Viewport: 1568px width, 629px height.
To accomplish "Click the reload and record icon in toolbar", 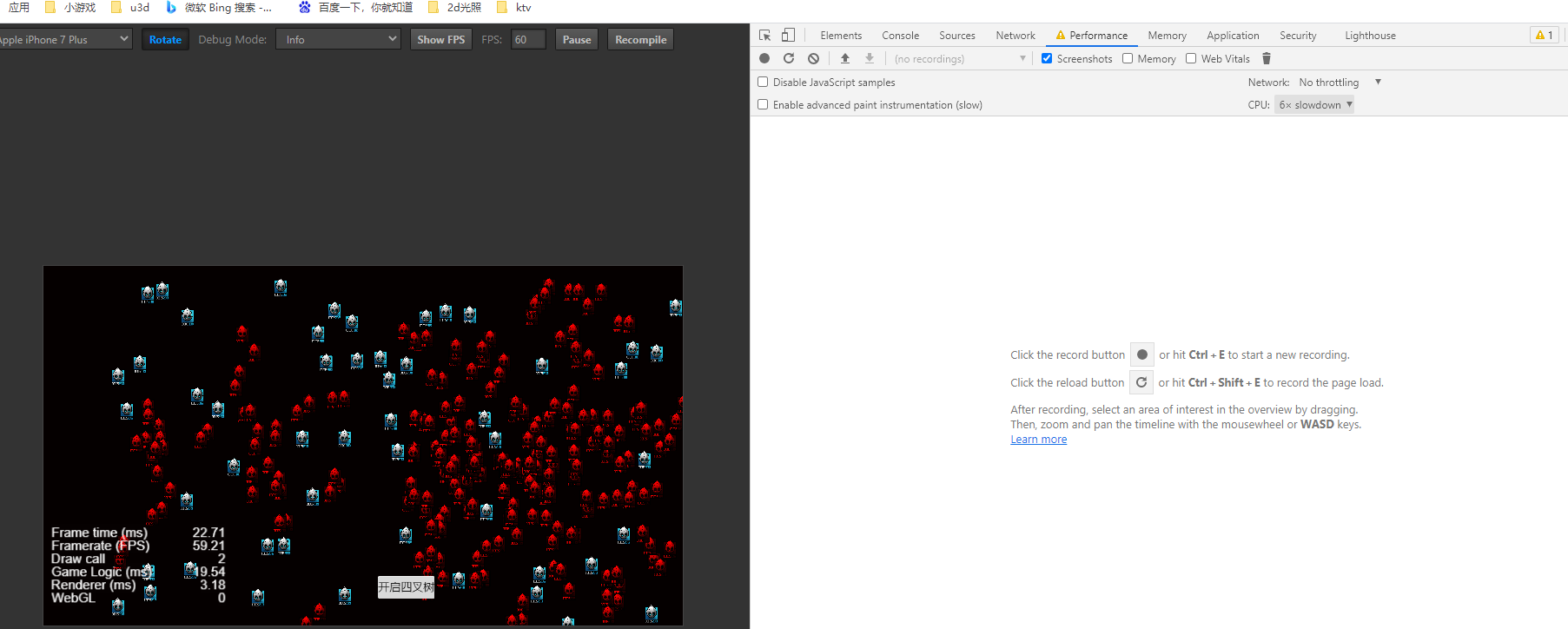I will point(789,58).
